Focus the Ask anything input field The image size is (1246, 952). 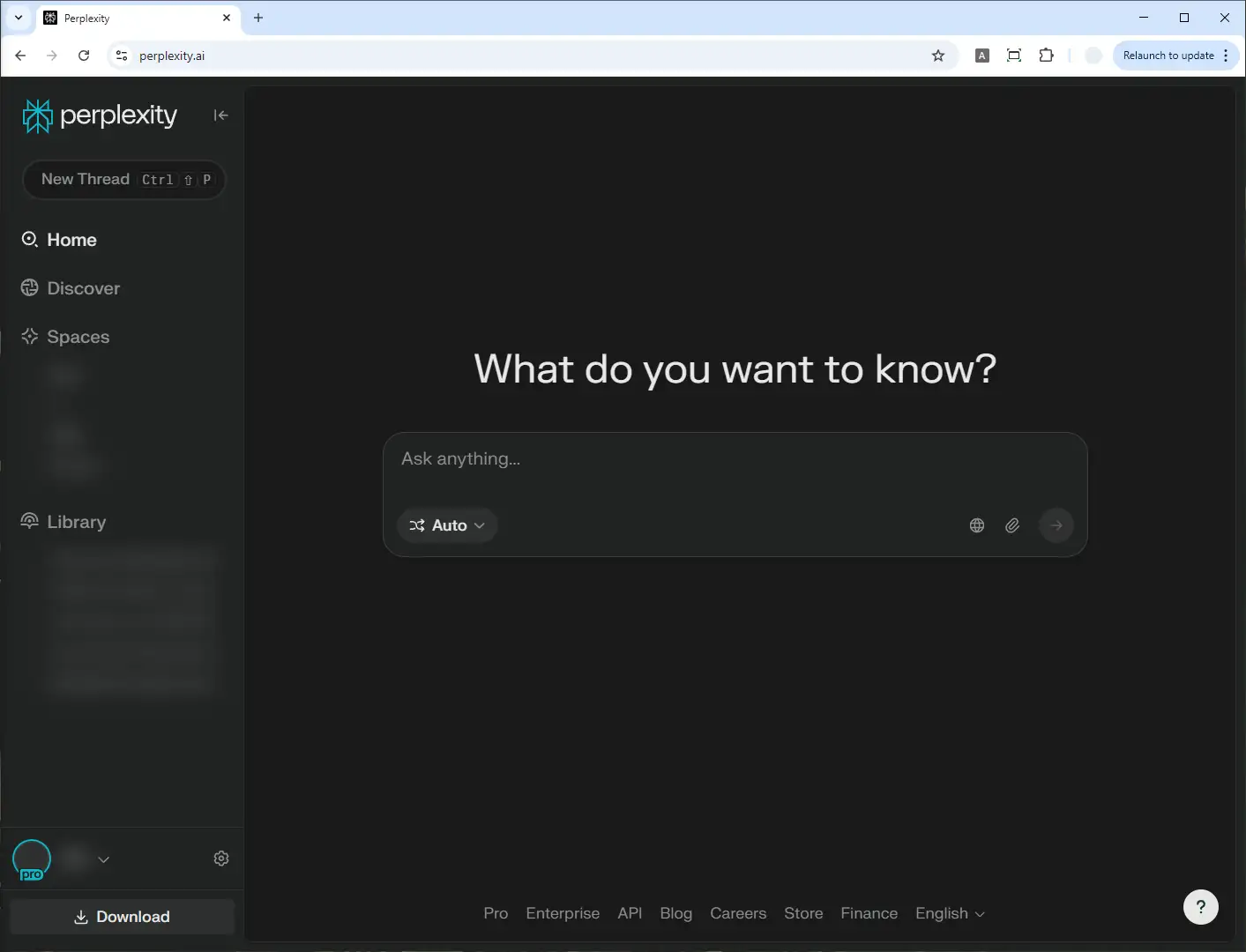(x=735, y=459)
